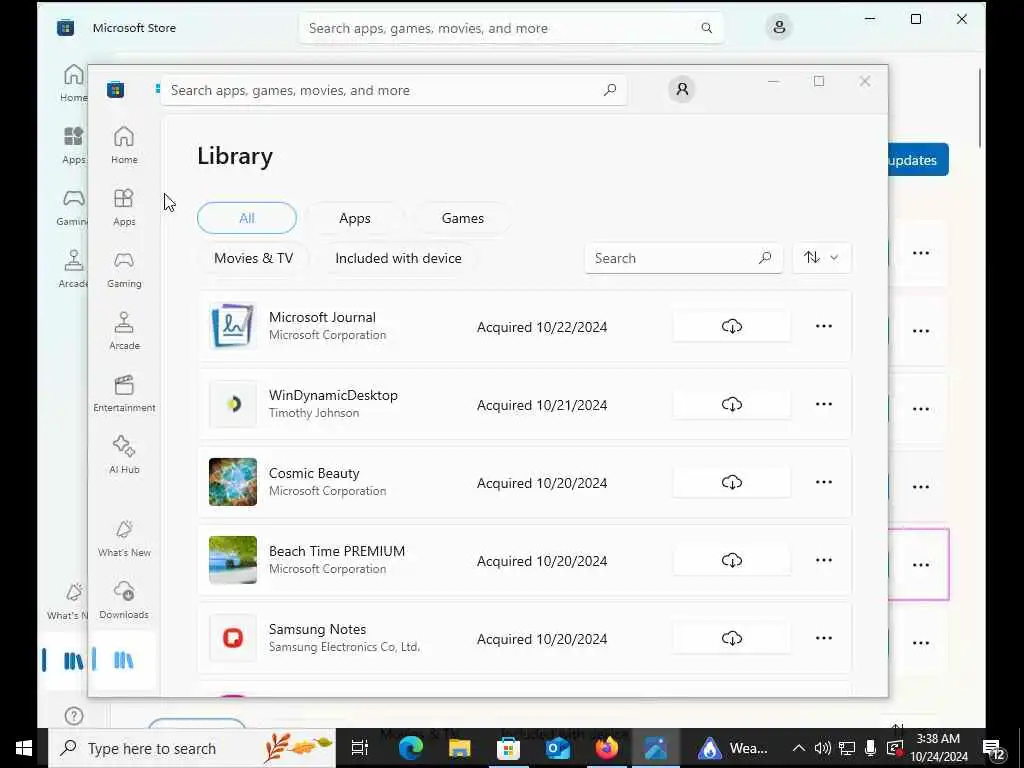
Task: Click taskbar Type here to search box
Action: pos(193,748)
